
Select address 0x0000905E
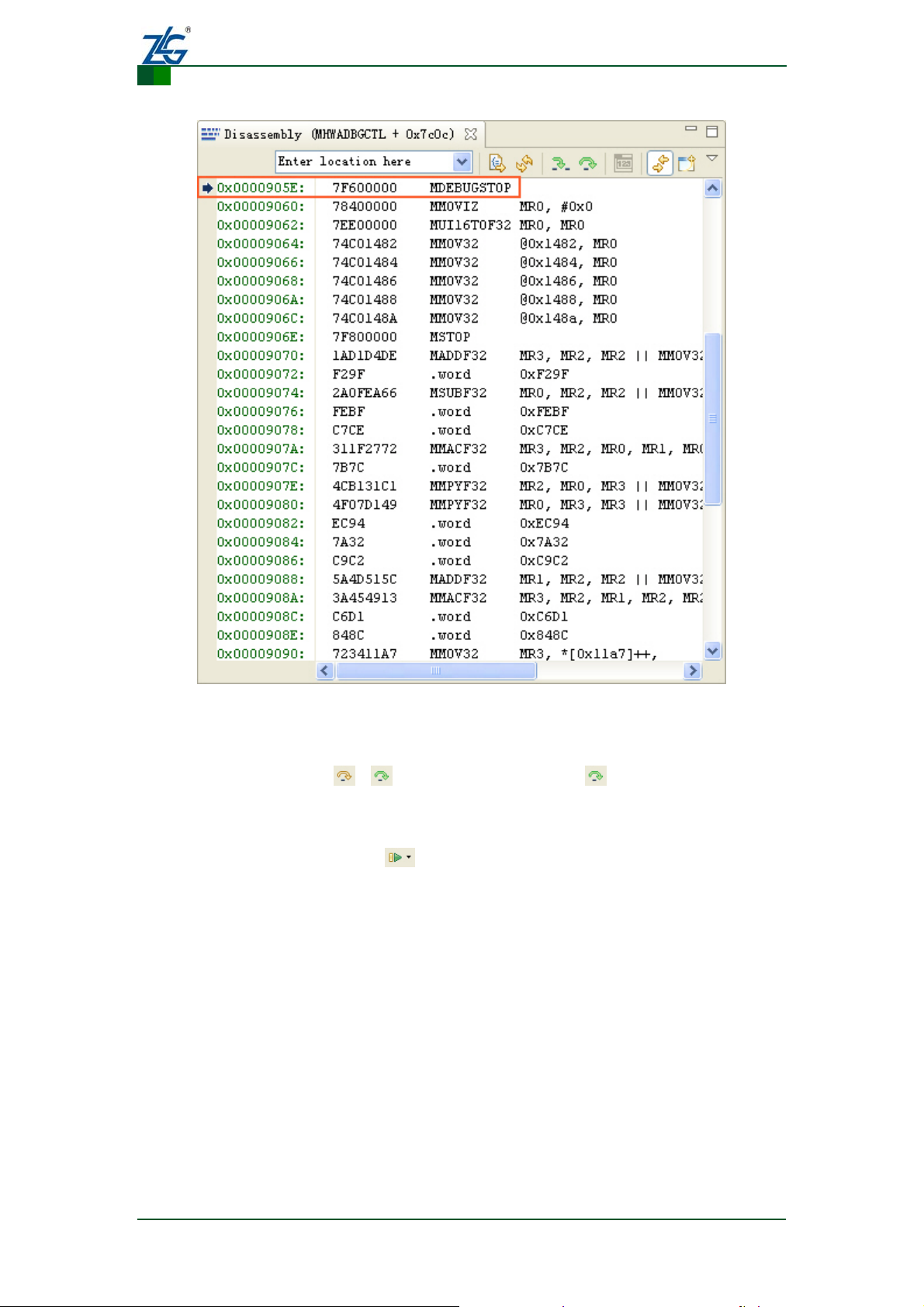(x=261, y=188)
